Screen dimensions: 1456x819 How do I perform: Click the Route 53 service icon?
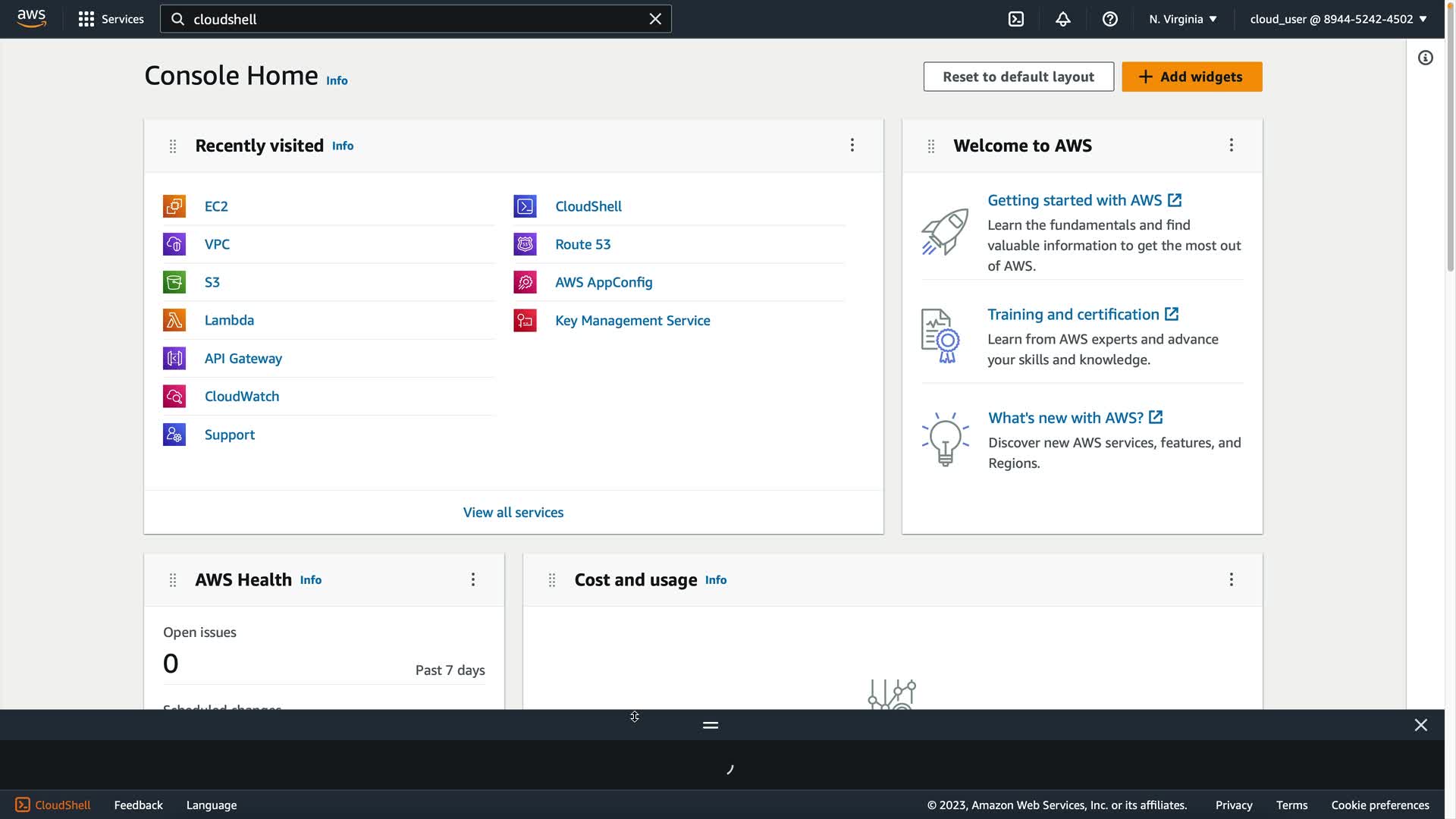coord(525,244)
